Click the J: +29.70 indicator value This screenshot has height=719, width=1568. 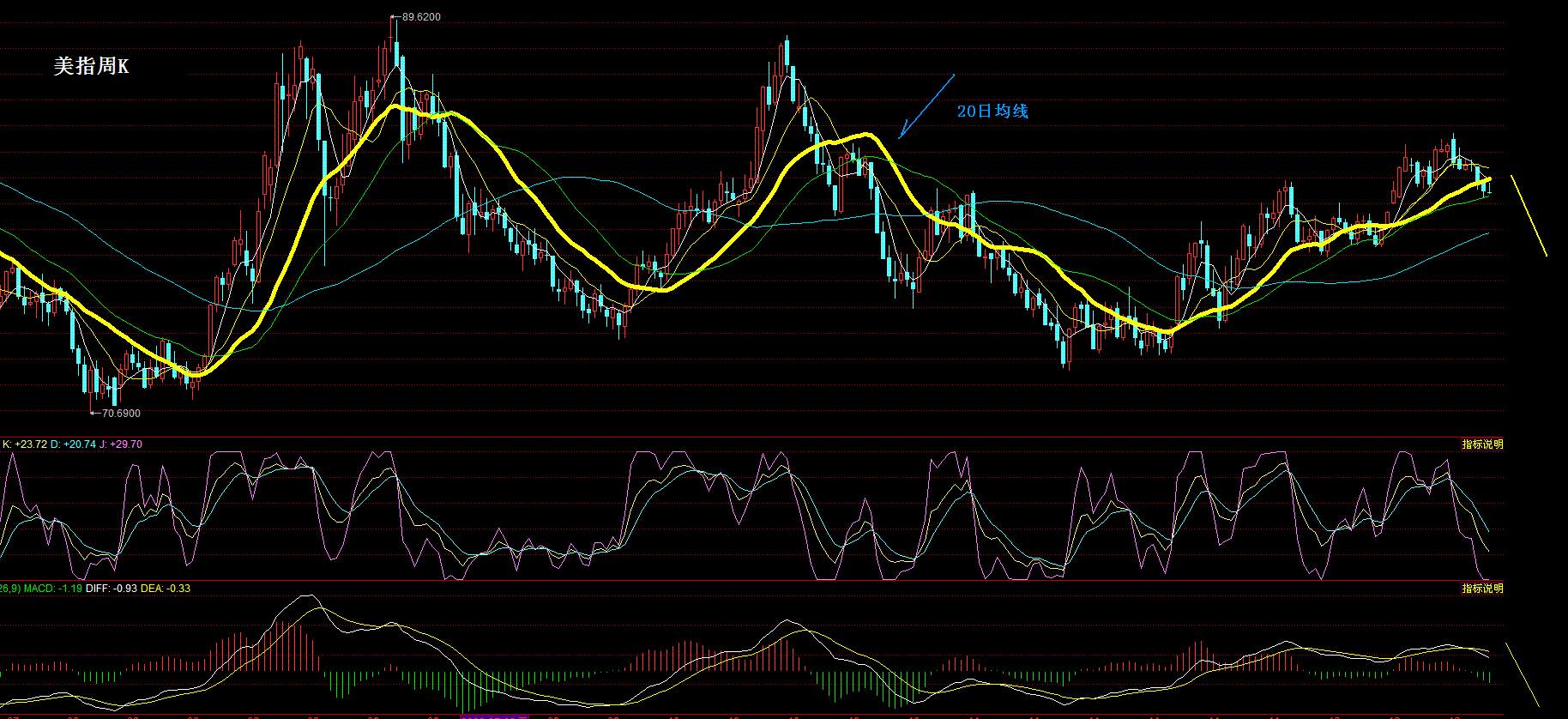[121, 444]
